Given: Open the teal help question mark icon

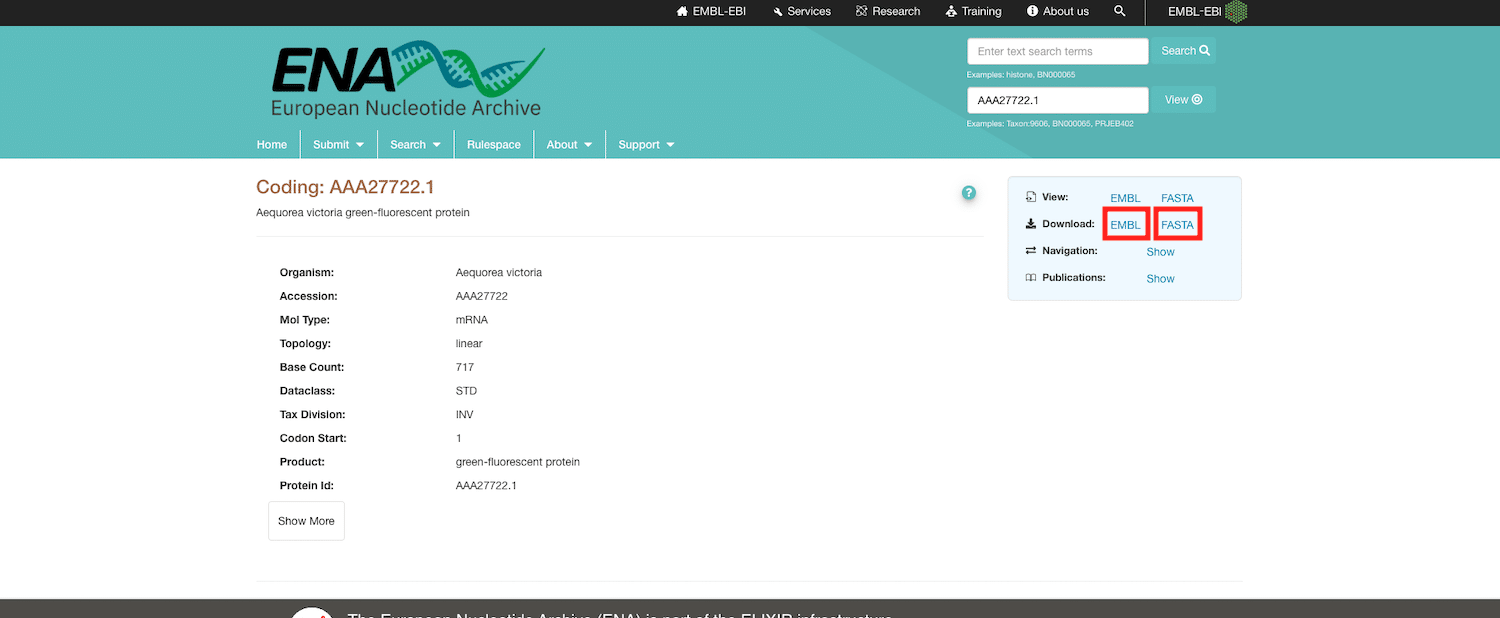Looking at the screenshot, I should [968, 193].
